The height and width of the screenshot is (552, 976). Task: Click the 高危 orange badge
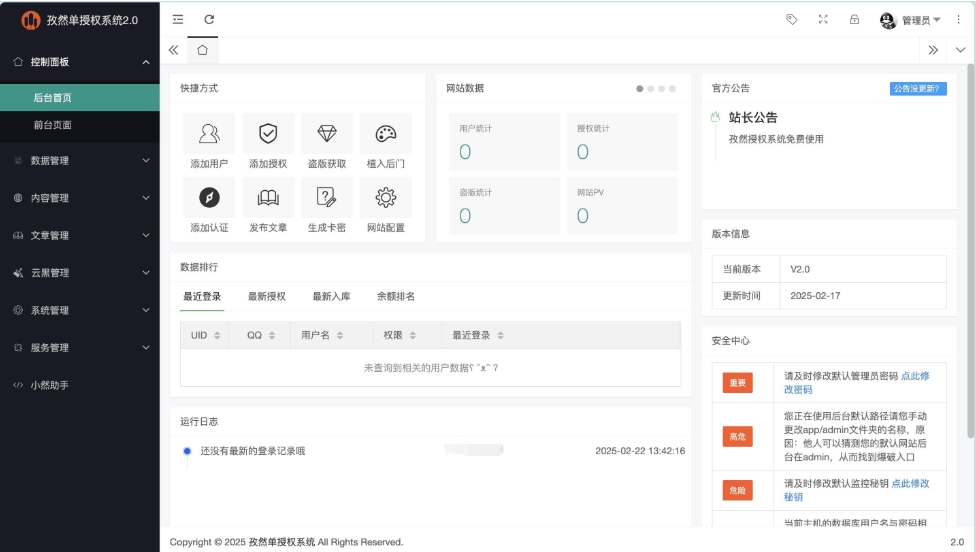point(738,436)
